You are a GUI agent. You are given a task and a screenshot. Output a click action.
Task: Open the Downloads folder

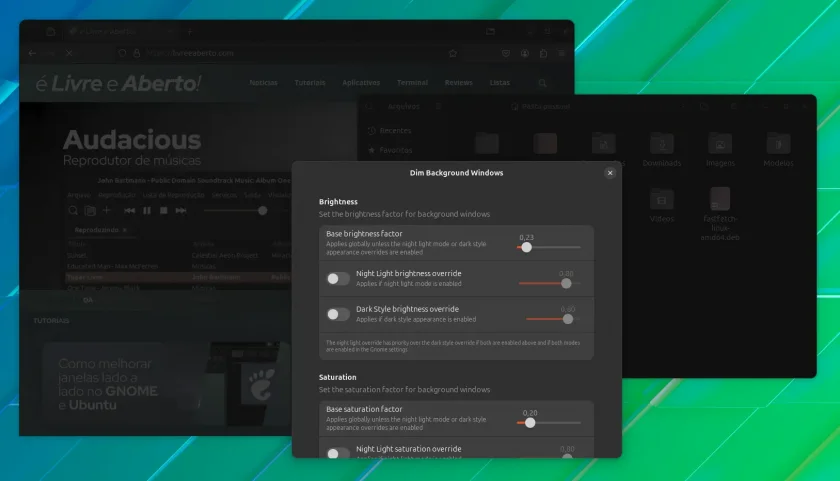[x=662, y=151]
